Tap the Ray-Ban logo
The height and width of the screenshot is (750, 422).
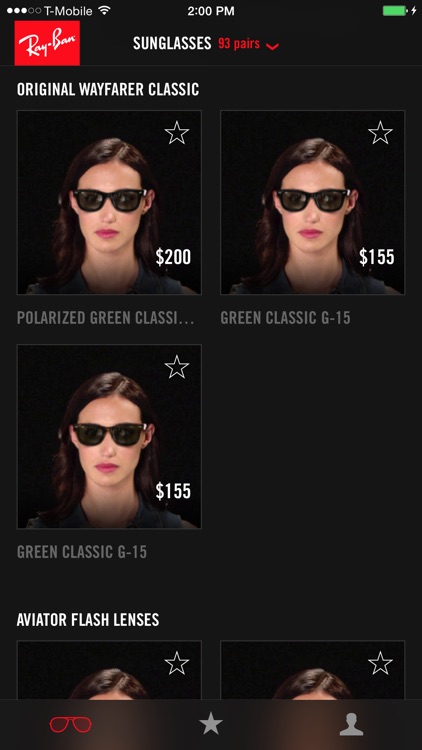47,43
